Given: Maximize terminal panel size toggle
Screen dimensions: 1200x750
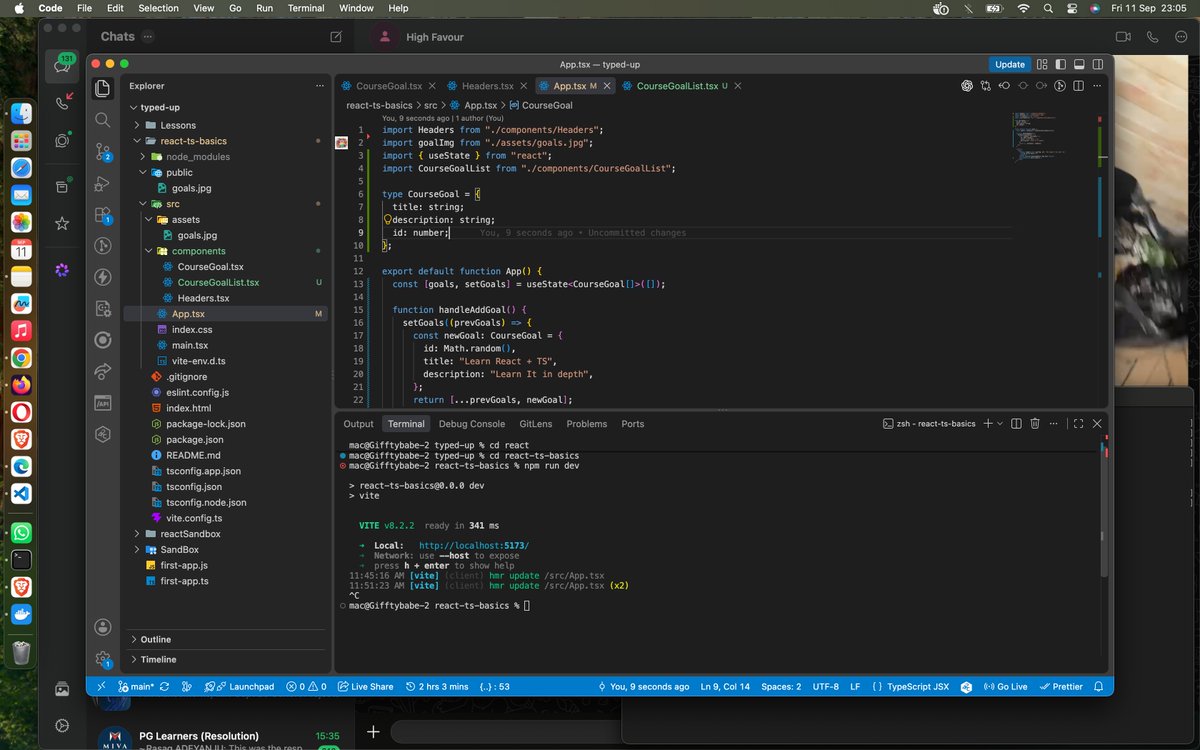Looking at the screenshot, I should point(1078,424).
